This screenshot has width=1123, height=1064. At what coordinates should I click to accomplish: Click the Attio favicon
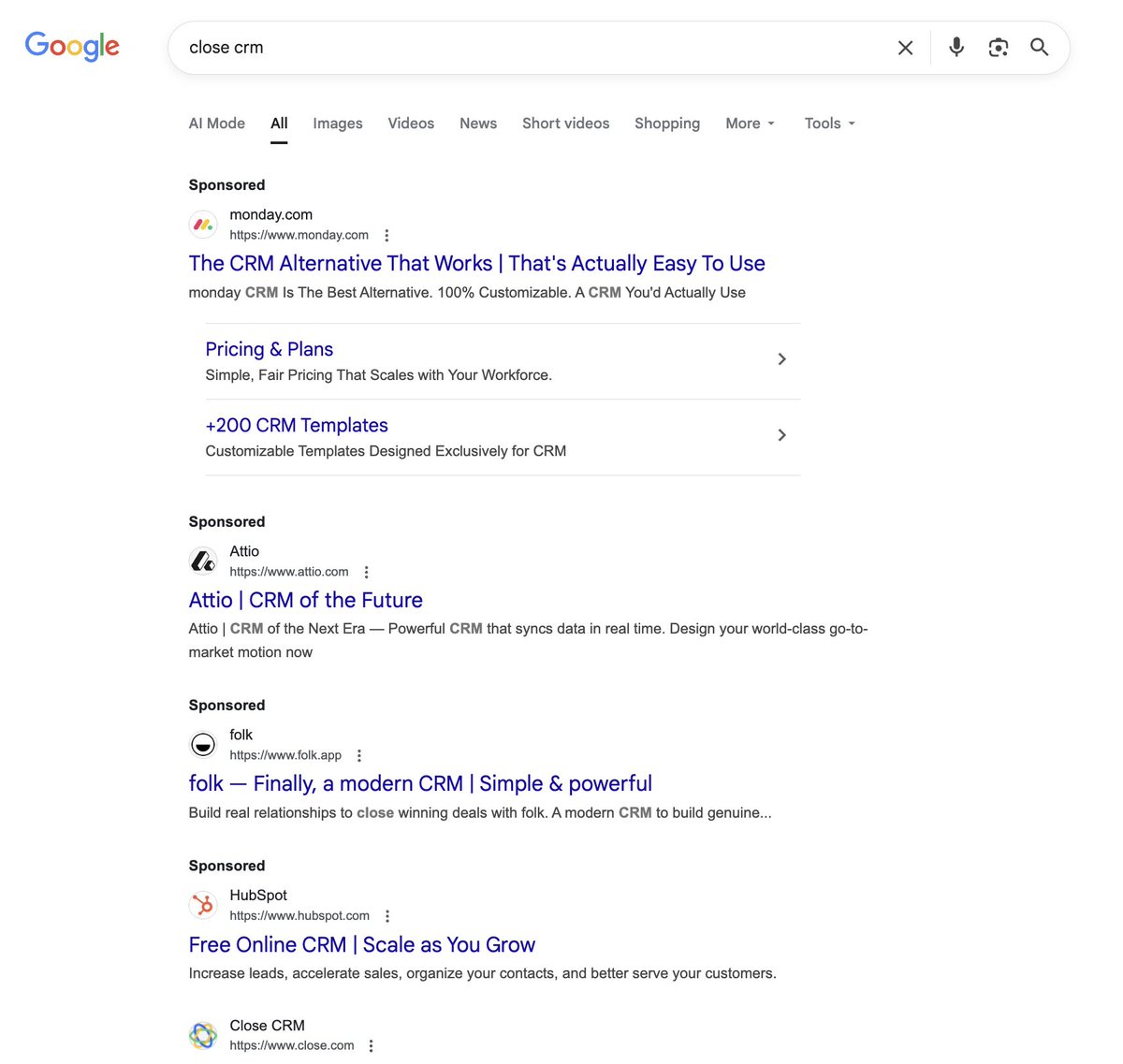point(203,561)
